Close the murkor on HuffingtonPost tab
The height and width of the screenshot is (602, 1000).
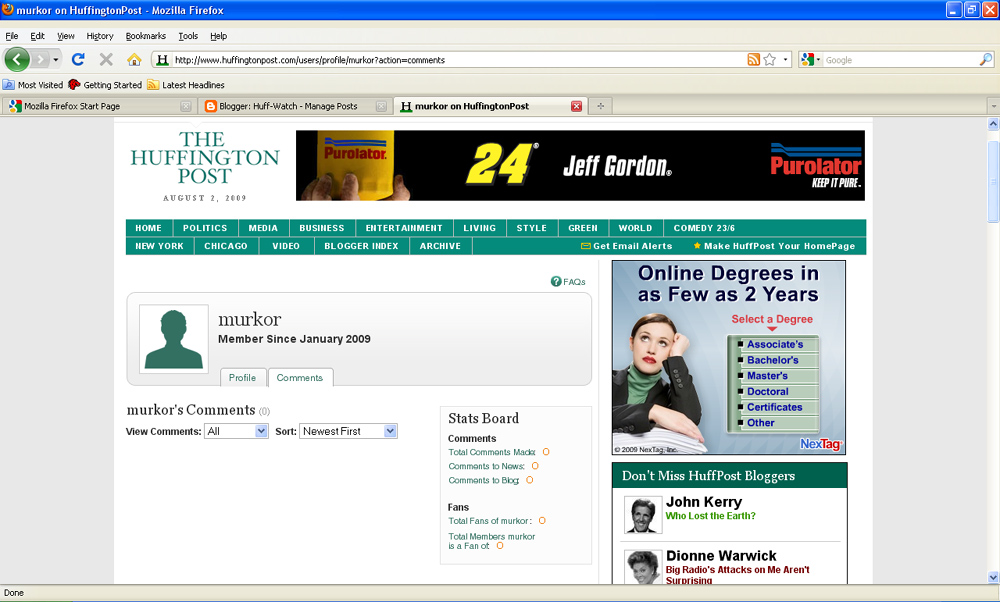(x=577, y=106)
